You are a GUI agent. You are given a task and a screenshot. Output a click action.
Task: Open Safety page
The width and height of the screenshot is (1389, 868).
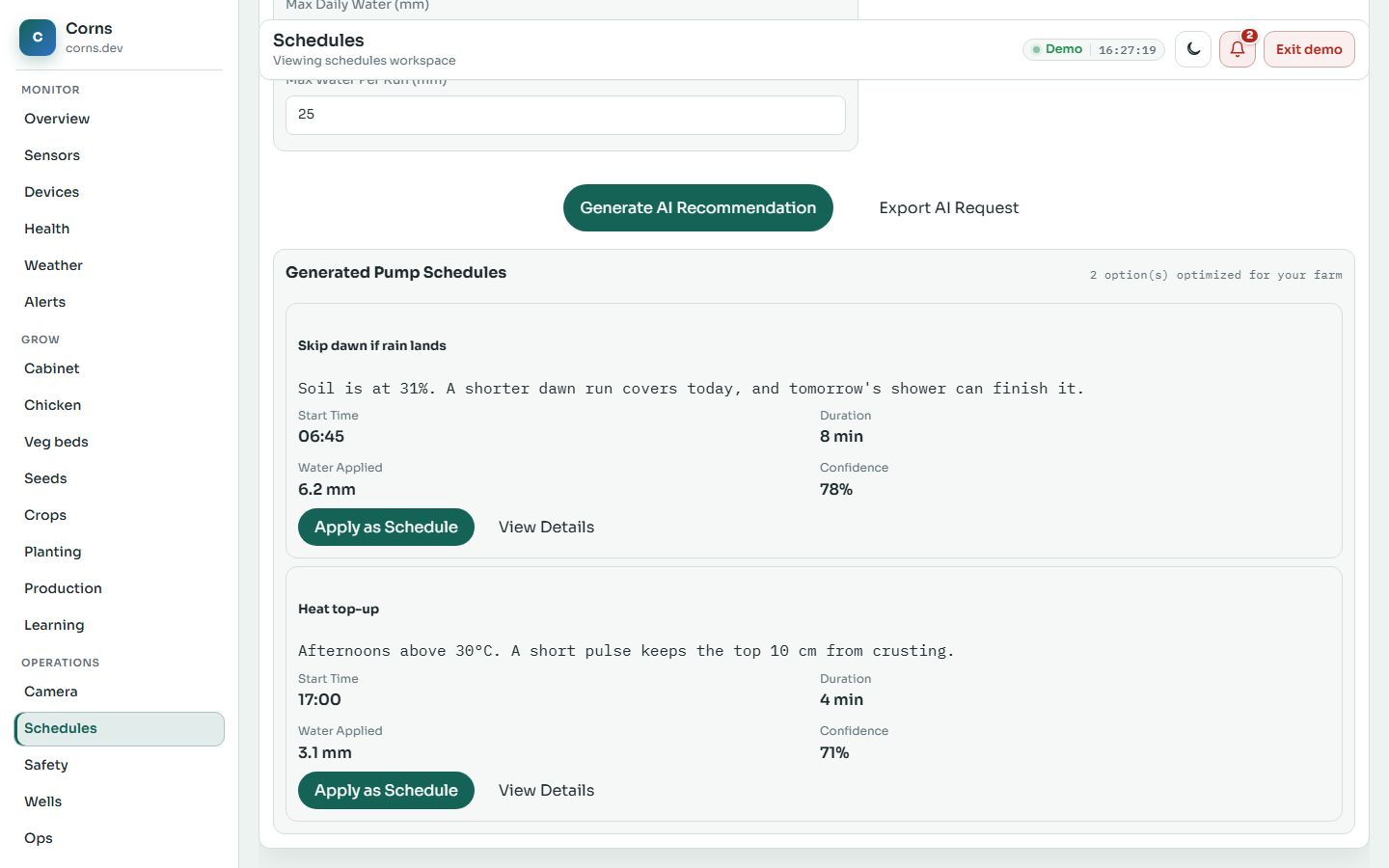tap(120, 765)
